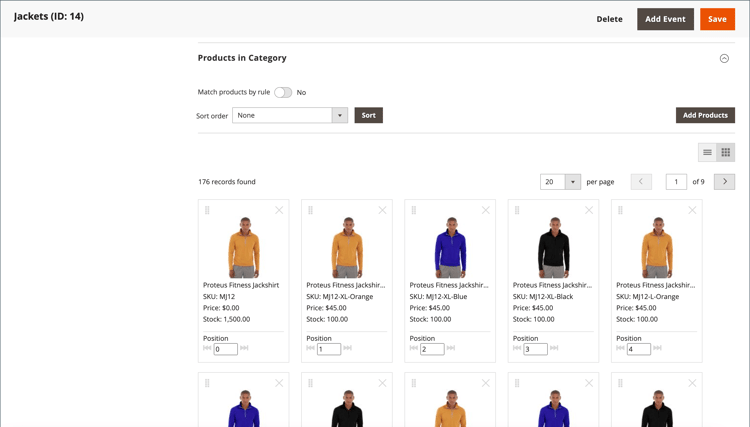Go to previous page of products
Image resolution: width=750 pixels, height=427 pixels.
click(641, 182)
